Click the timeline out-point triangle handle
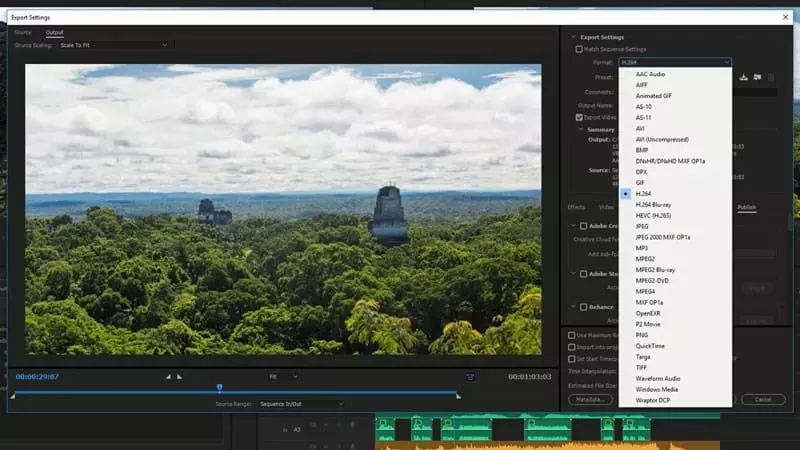The height and width of the screenshot is (450, 800). pyautogui.click(x=459, y=396)
